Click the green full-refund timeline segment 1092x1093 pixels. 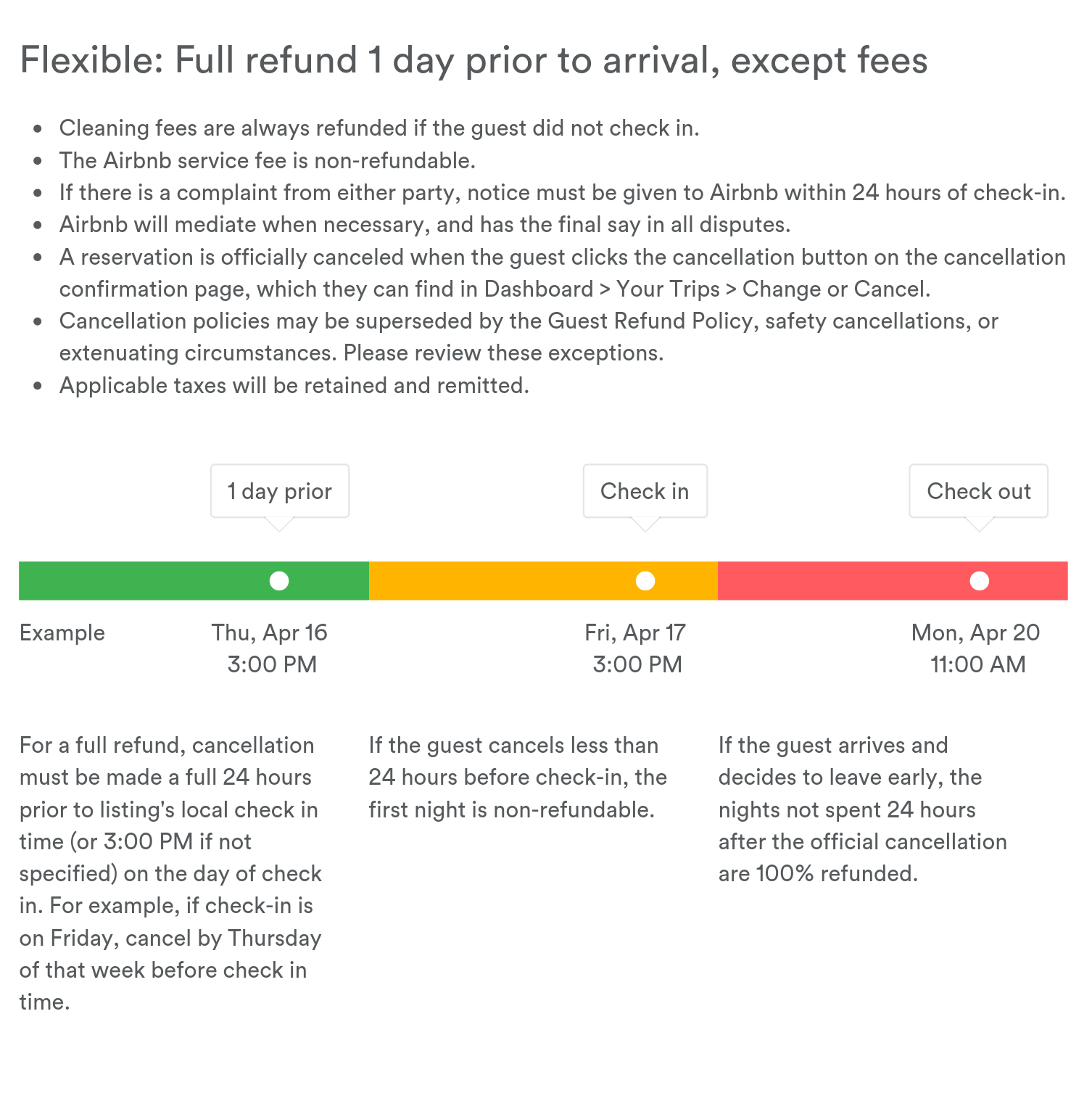(145, 581)
